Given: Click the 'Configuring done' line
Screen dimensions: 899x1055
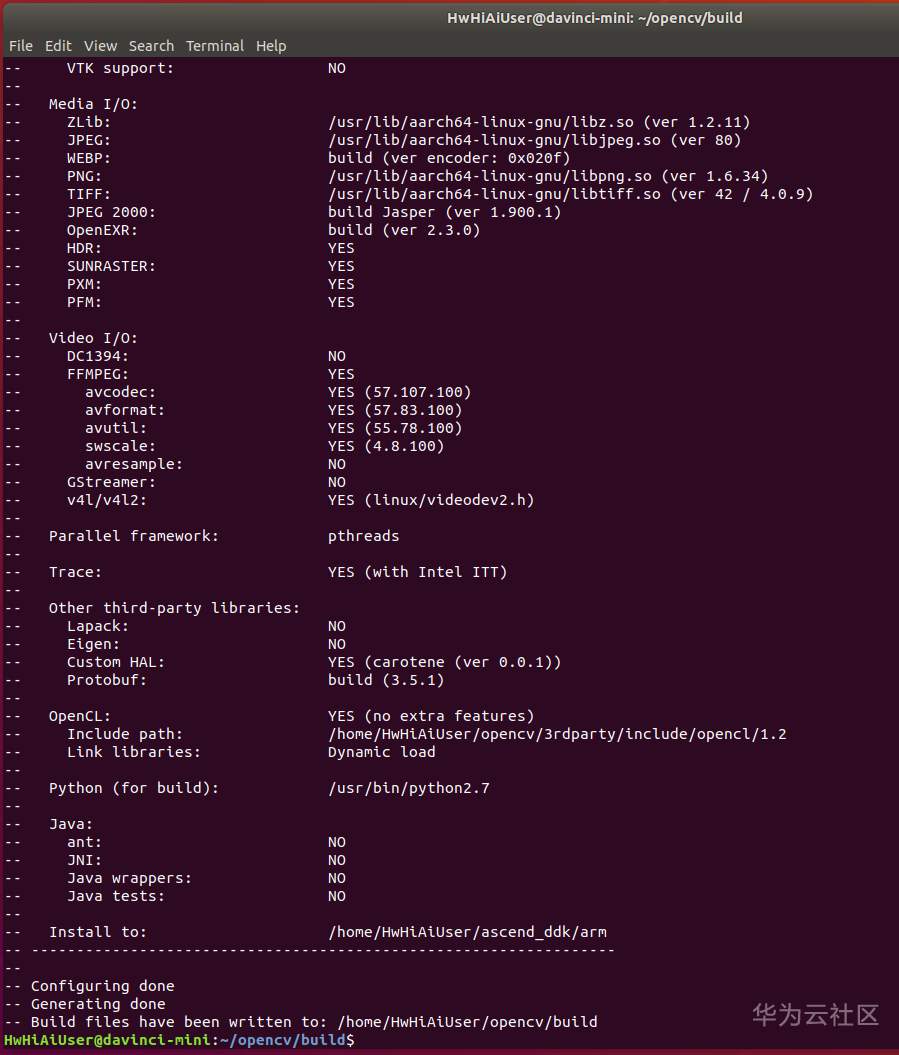Looking at the screenshot, I should (102, 986).
